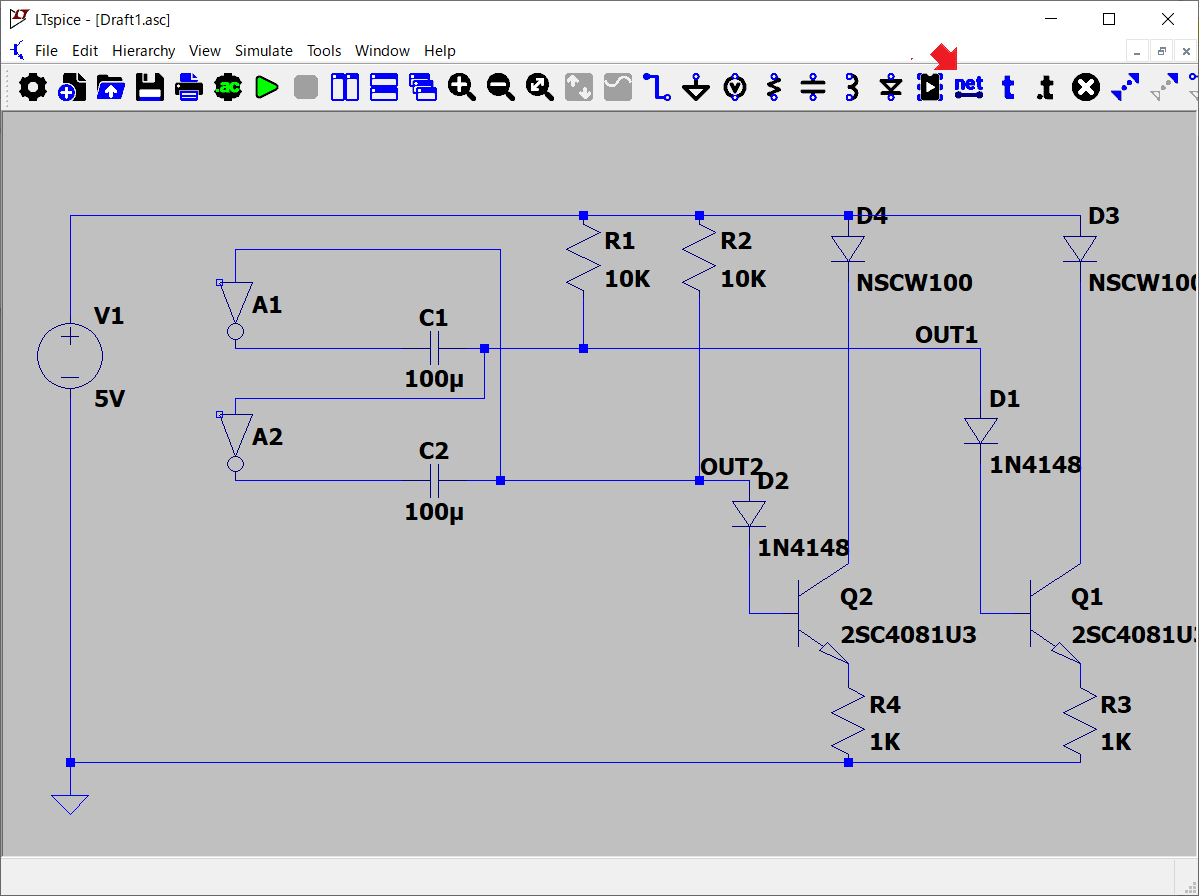Open the Control Panel gear icon

tap(33, 88)
